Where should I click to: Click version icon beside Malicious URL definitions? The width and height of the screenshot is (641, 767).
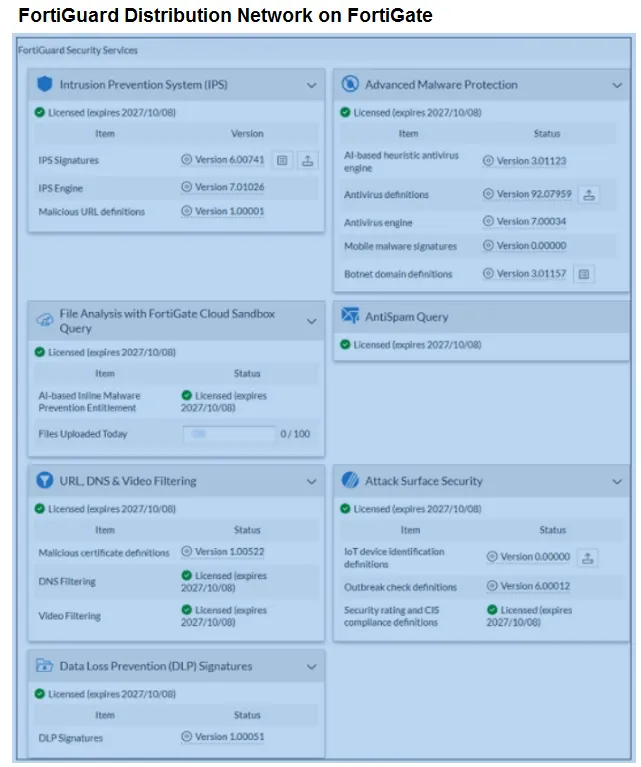(x=186, y=211)
